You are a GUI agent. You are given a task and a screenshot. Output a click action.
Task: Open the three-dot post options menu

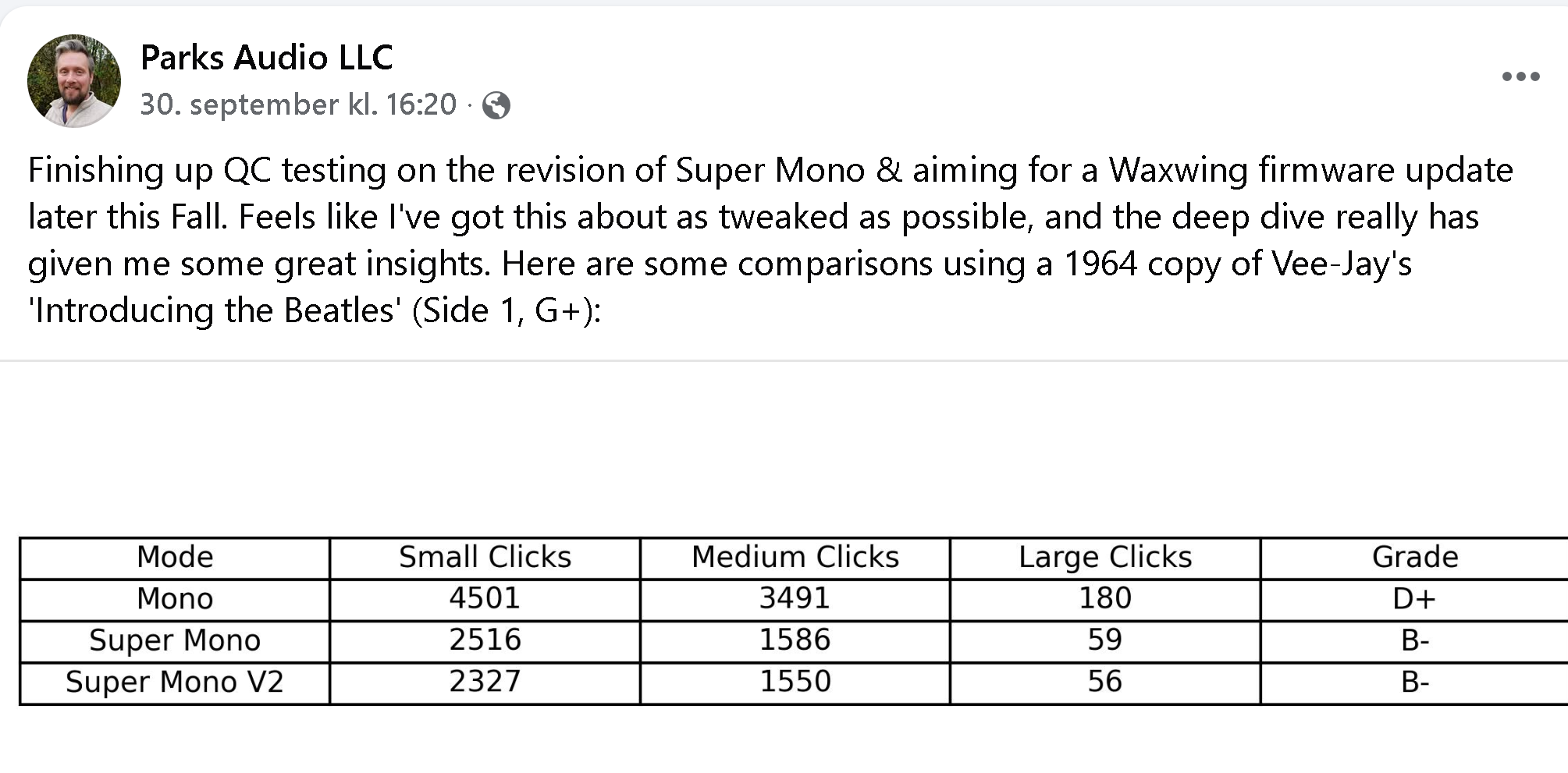pyautogui.click(x=1520, y=76)
